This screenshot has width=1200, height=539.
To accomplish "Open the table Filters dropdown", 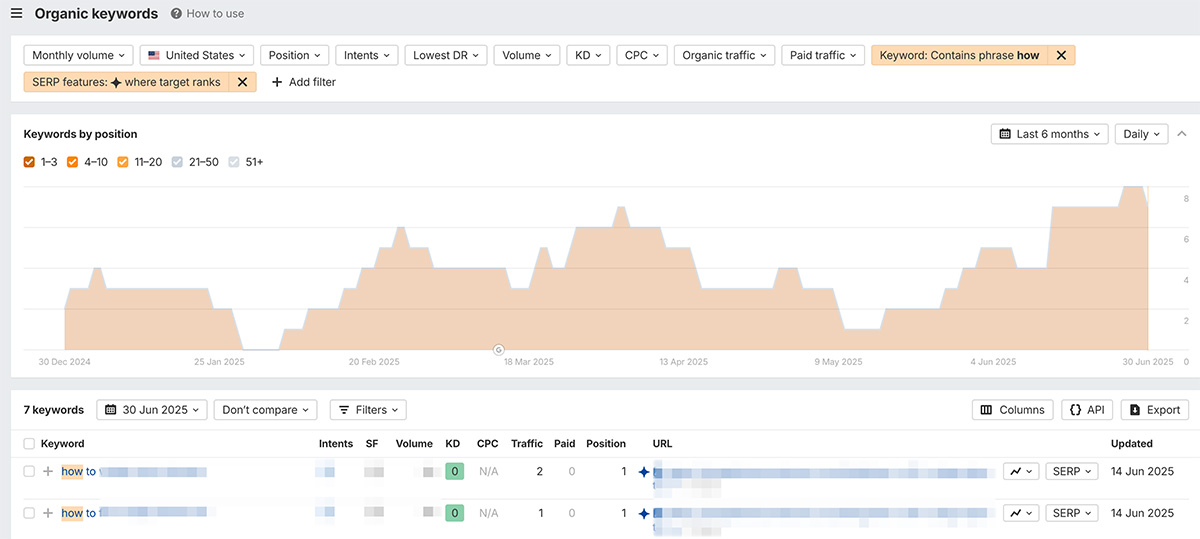I will pos(368,410).
